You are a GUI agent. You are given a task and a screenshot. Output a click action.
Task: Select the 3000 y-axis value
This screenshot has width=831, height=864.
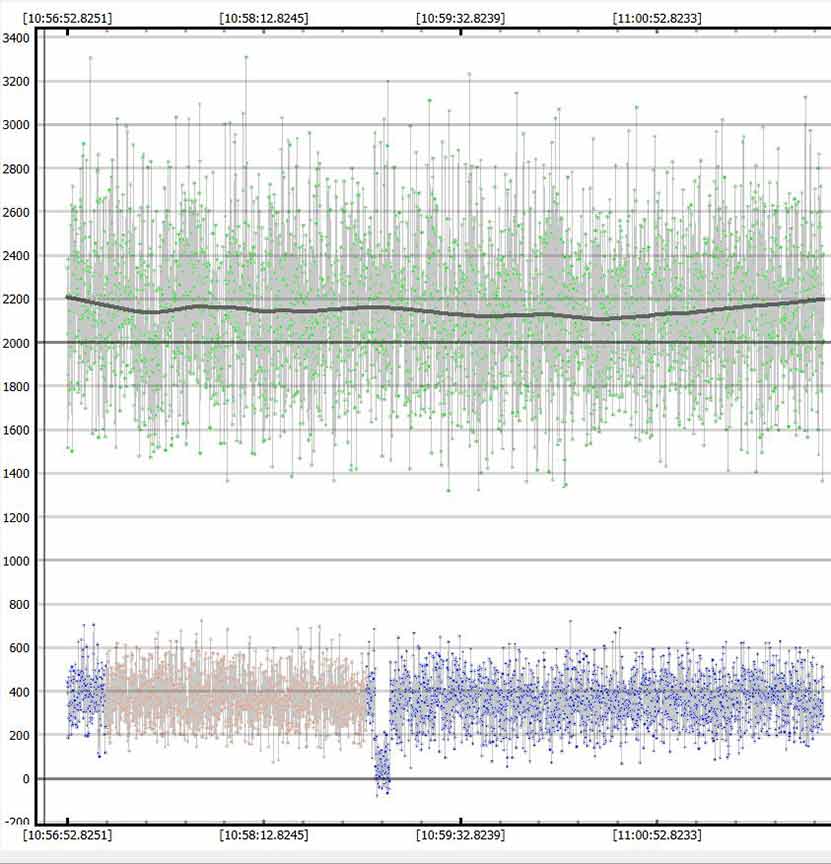click(16, 125)
